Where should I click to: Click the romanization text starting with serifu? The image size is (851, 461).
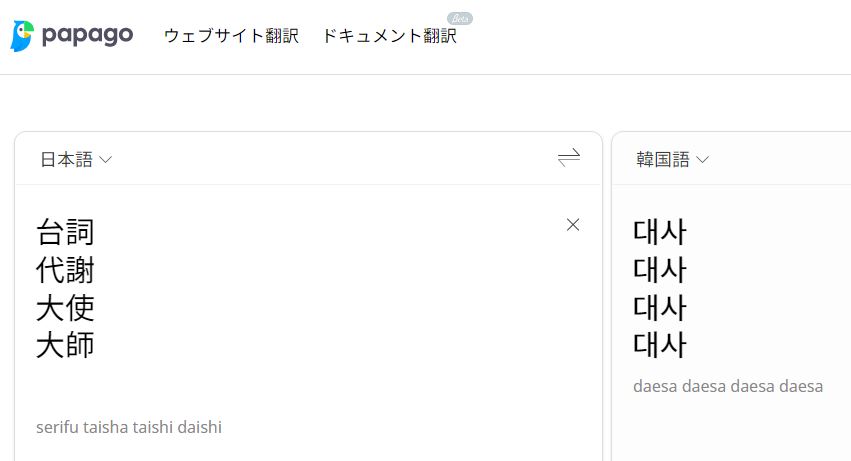coord(129,427)
